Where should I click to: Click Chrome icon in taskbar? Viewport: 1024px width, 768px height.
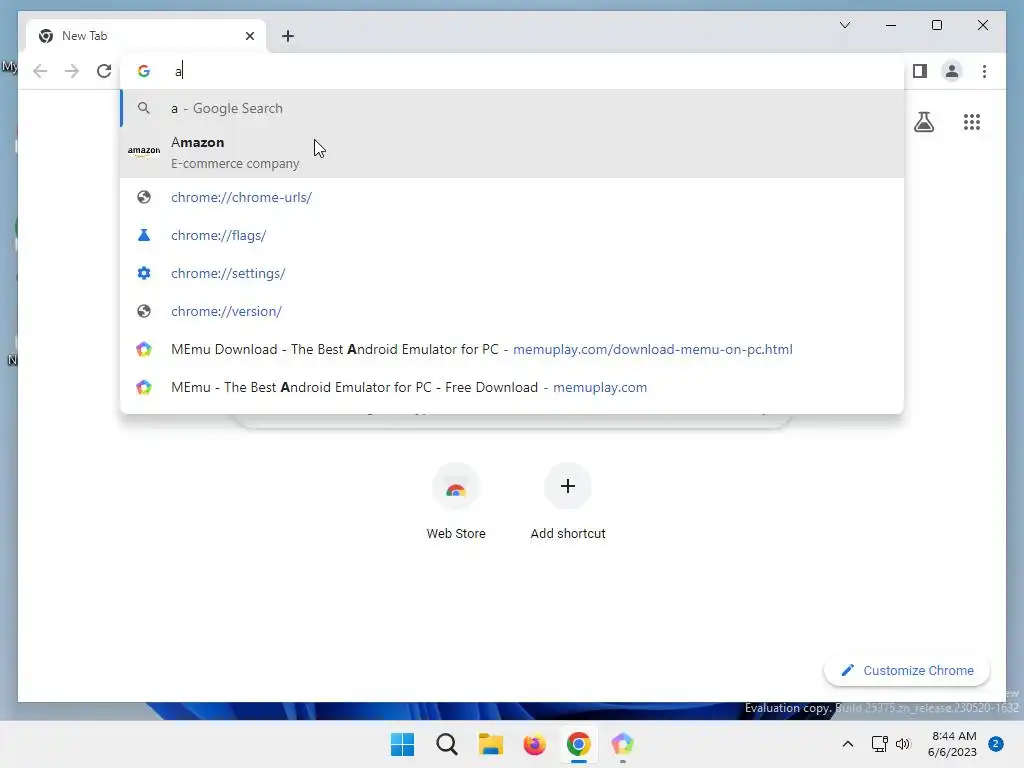coord(579,744)
